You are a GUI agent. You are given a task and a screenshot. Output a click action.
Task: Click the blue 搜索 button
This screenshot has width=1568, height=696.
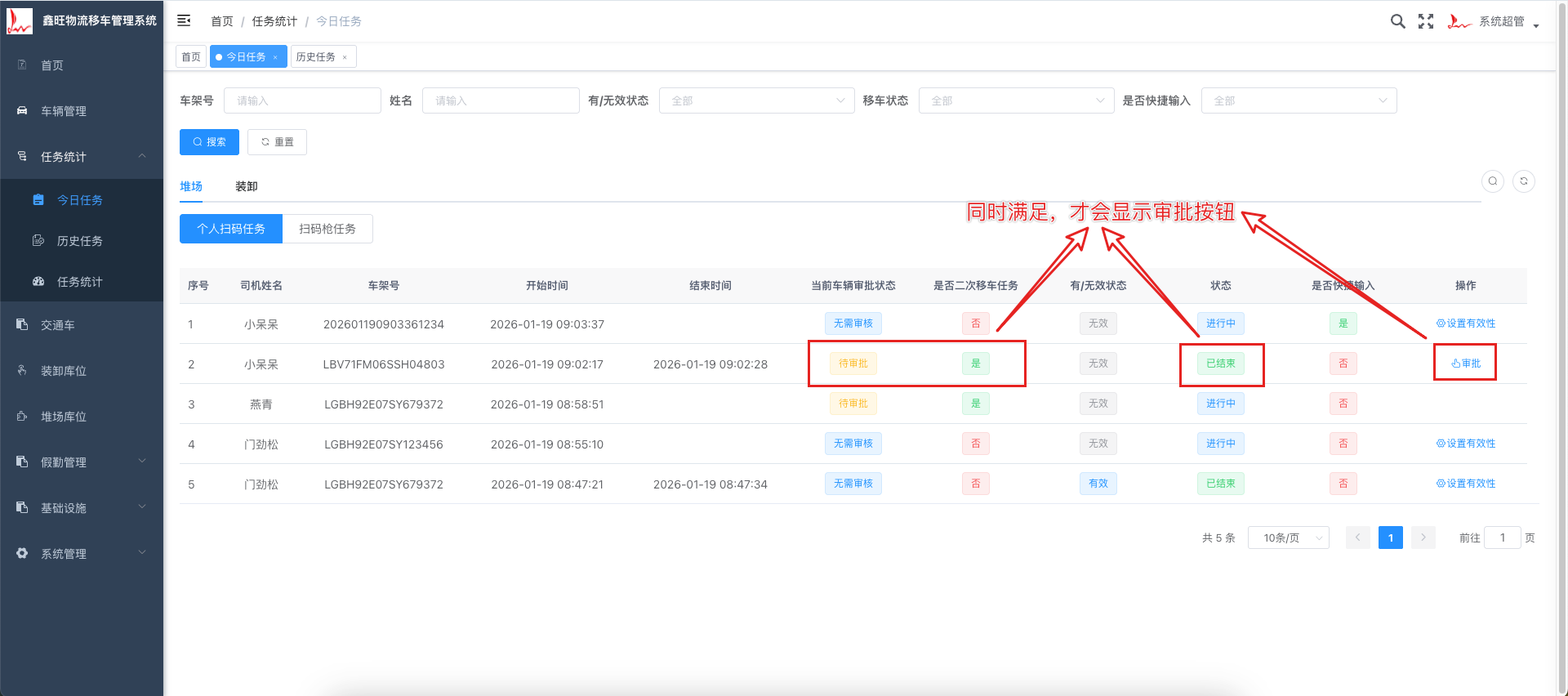(x=209, y=142)
